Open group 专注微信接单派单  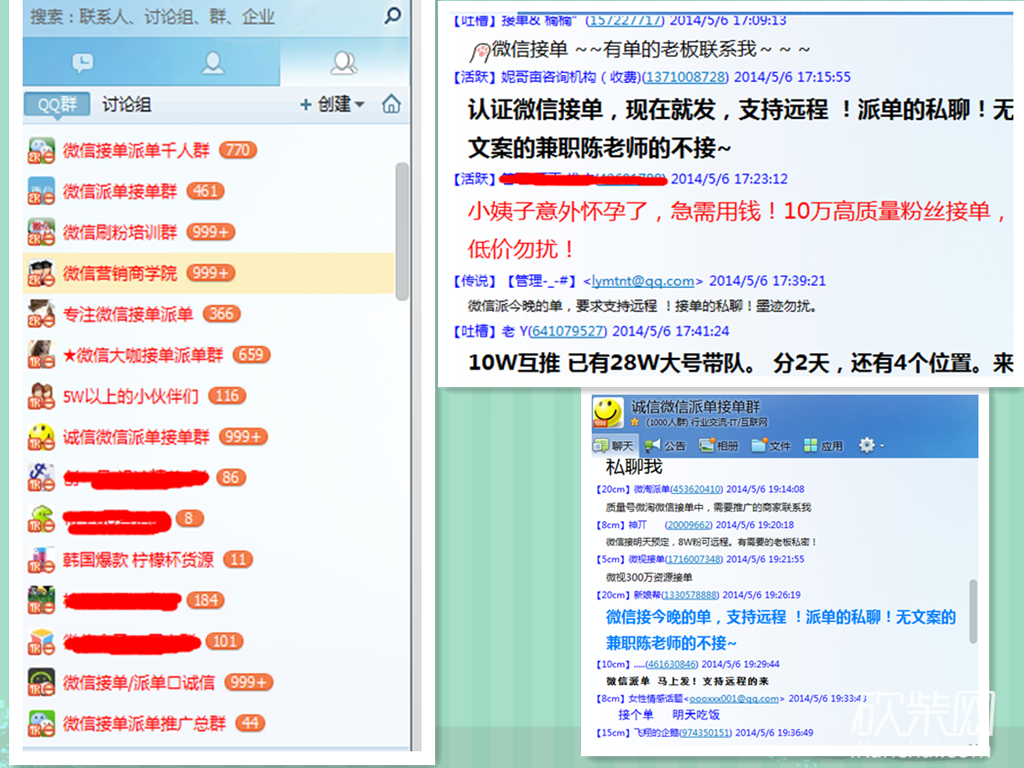[208, 314]
